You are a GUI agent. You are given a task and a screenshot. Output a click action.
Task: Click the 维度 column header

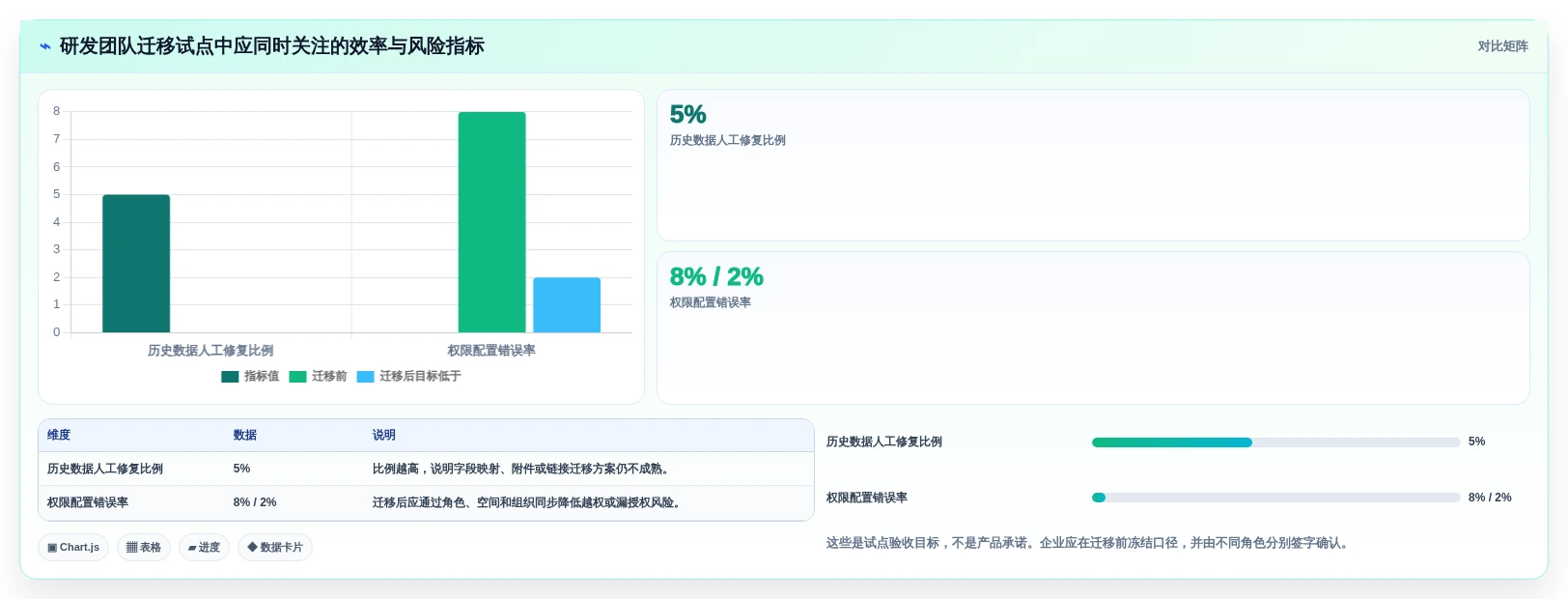coord(59,435)
